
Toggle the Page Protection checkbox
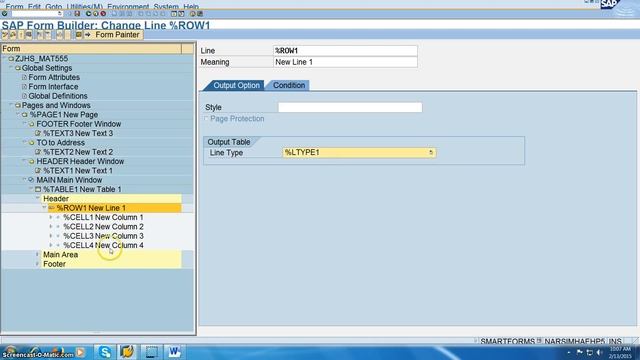[206, 118]
